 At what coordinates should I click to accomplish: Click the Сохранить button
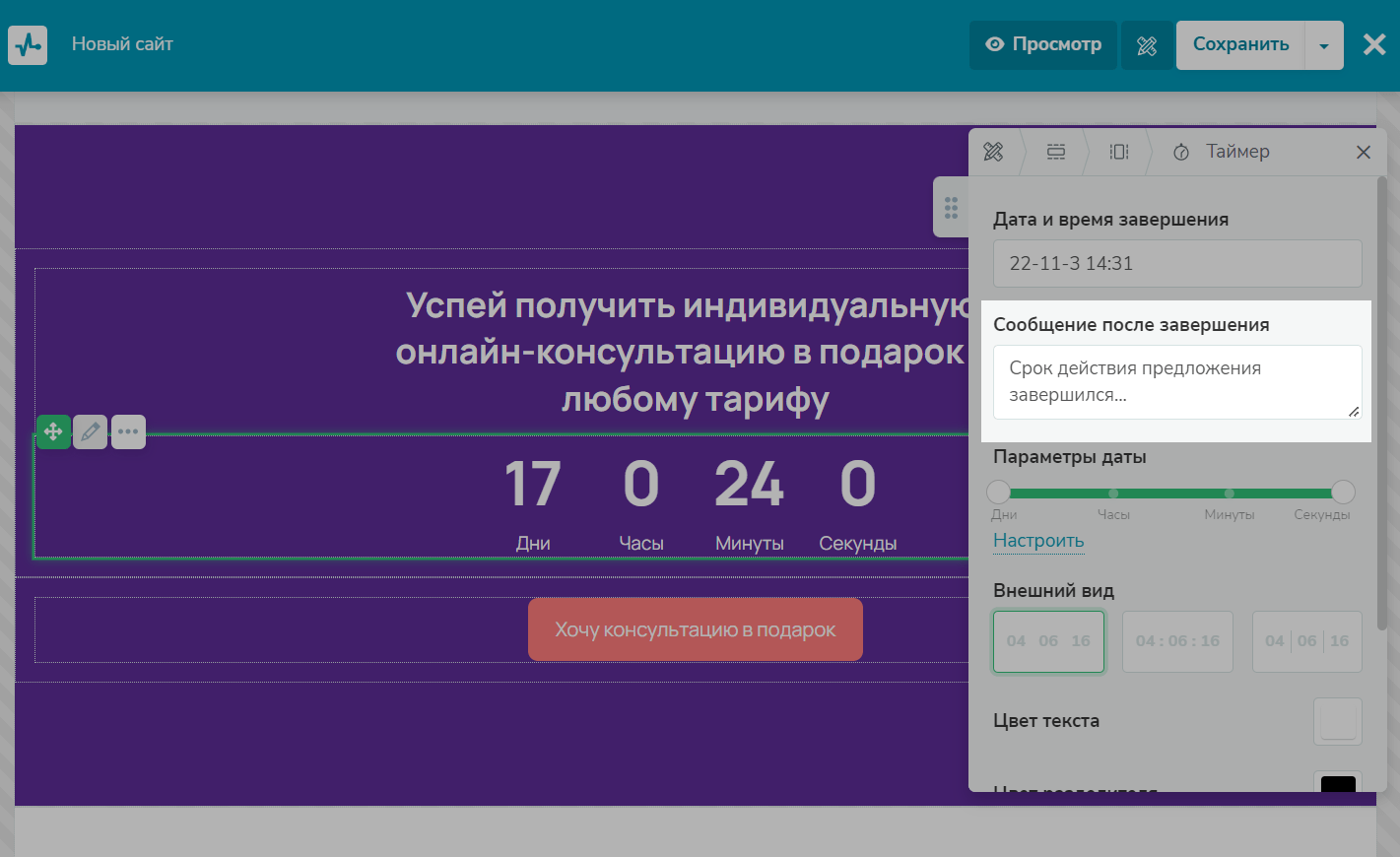point(1240,45)
